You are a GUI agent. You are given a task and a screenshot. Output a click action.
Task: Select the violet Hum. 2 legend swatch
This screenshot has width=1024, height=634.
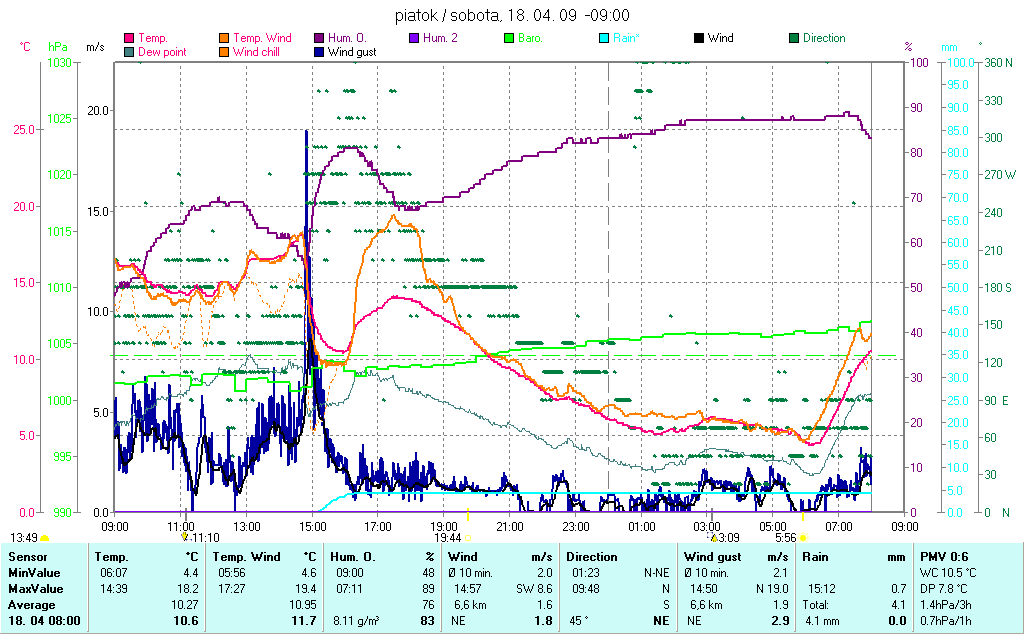(413, 38)
